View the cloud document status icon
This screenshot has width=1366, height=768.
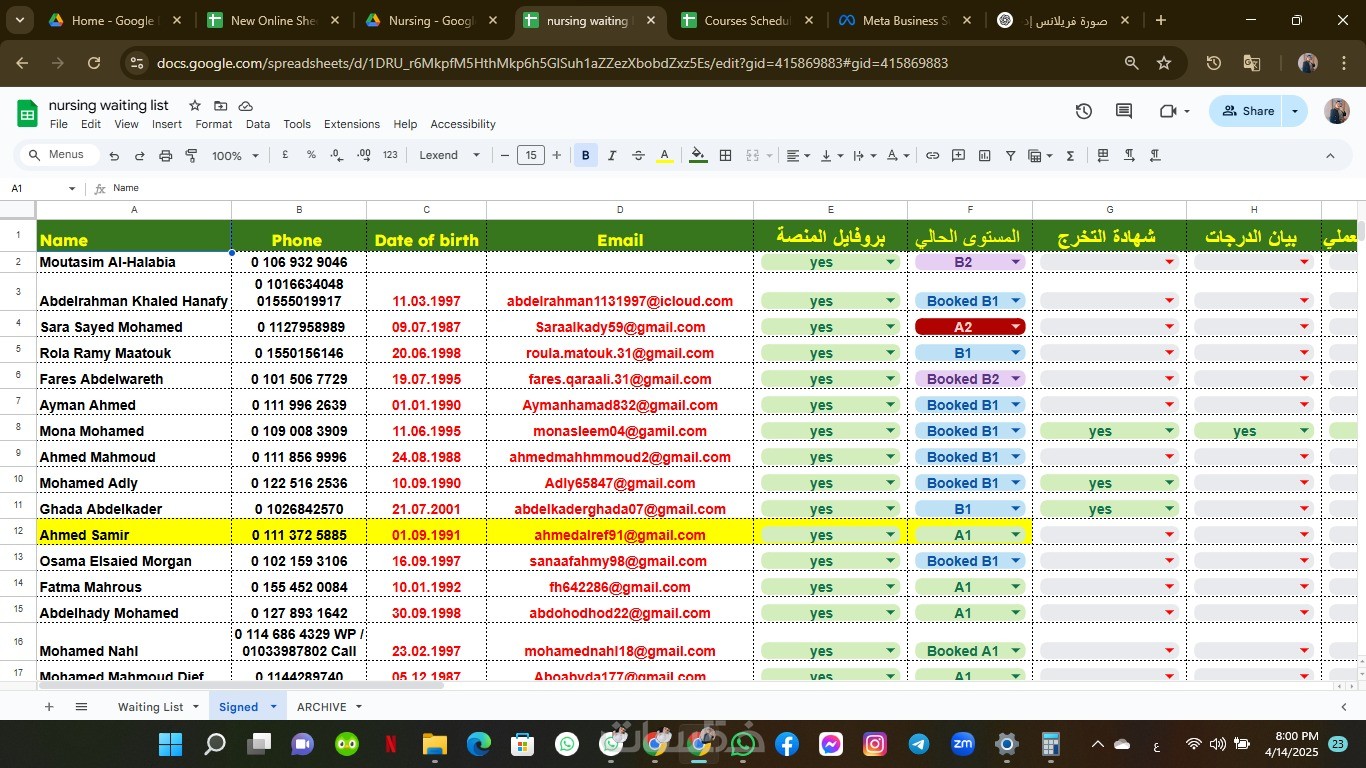tap(245, 105)
